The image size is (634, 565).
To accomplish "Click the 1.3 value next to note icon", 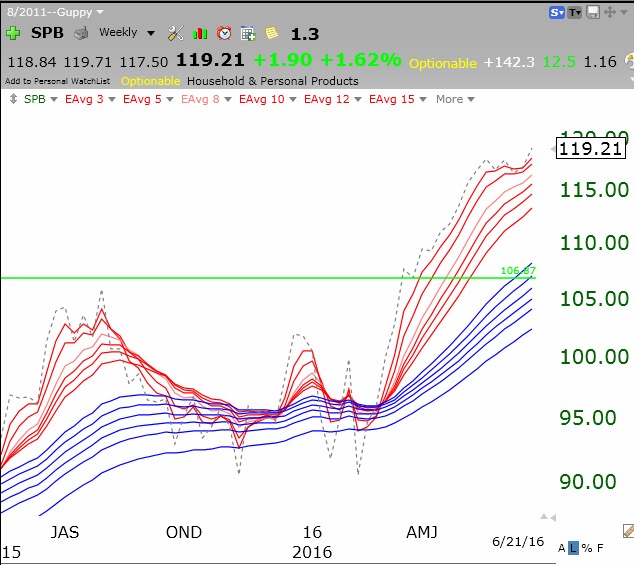I will (305, 34).
